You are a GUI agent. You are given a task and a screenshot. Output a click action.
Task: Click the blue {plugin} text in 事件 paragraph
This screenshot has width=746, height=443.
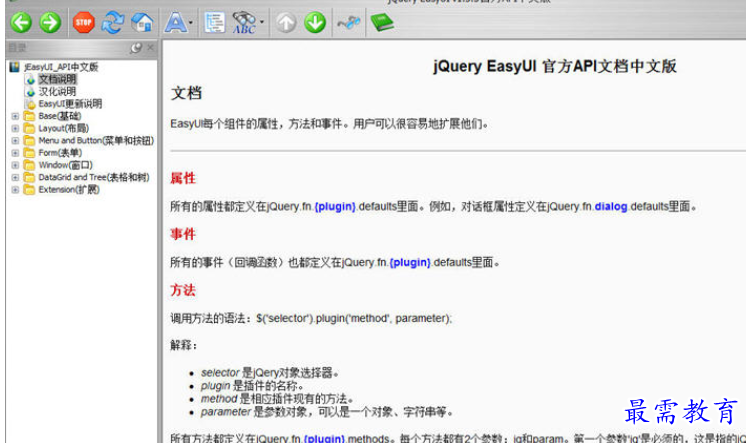[410, 263]
